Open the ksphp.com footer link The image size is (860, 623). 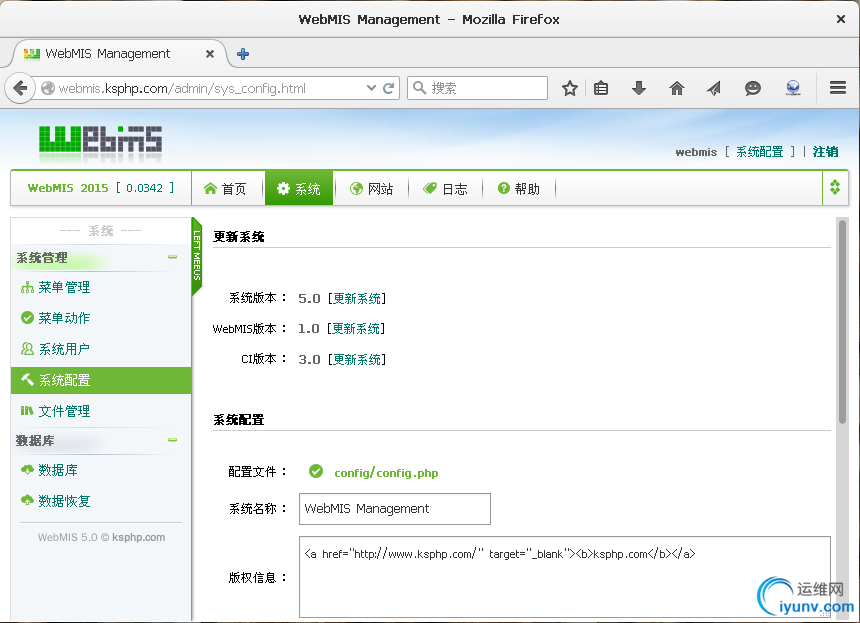(138, 537)
